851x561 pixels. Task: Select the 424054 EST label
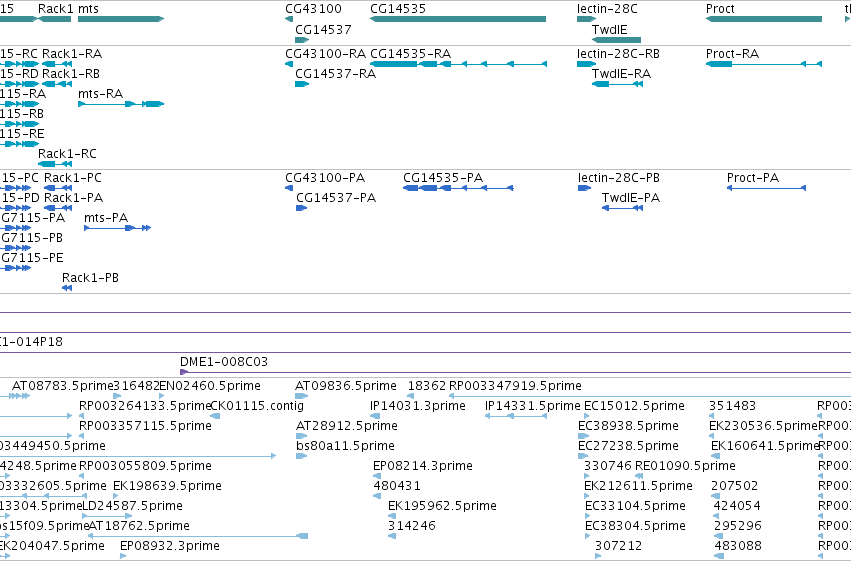pyautogui.click(x=737, y=506)
